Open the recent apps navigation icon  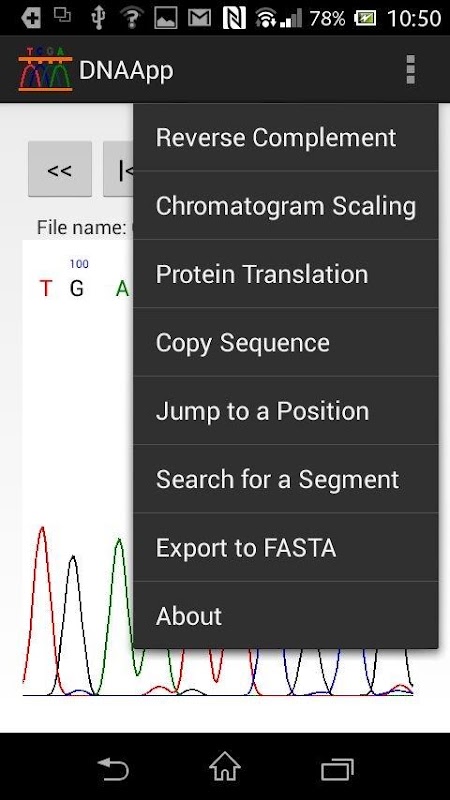click(x=337, y=768)
